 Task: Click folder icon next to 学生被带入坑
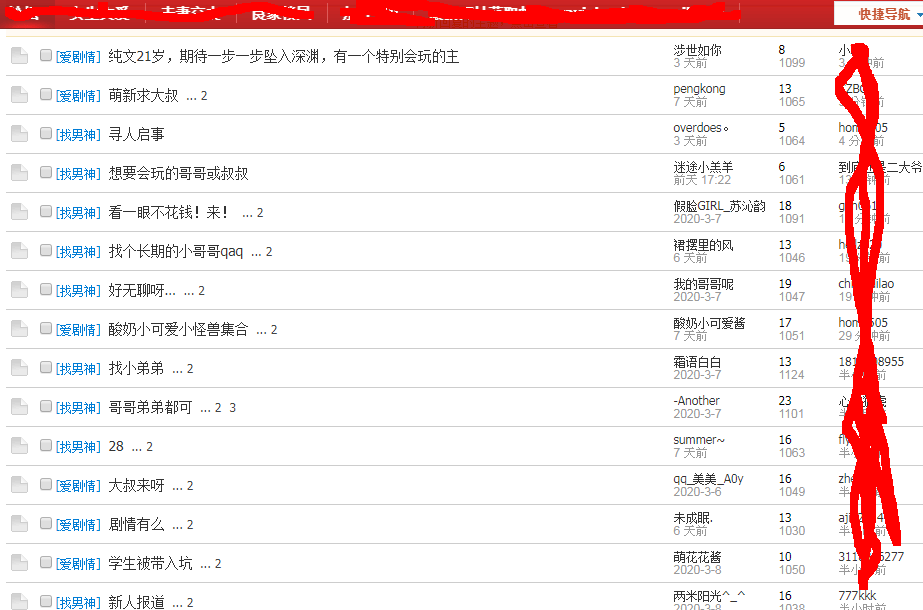pyautogui.click(x=19, y=563)
